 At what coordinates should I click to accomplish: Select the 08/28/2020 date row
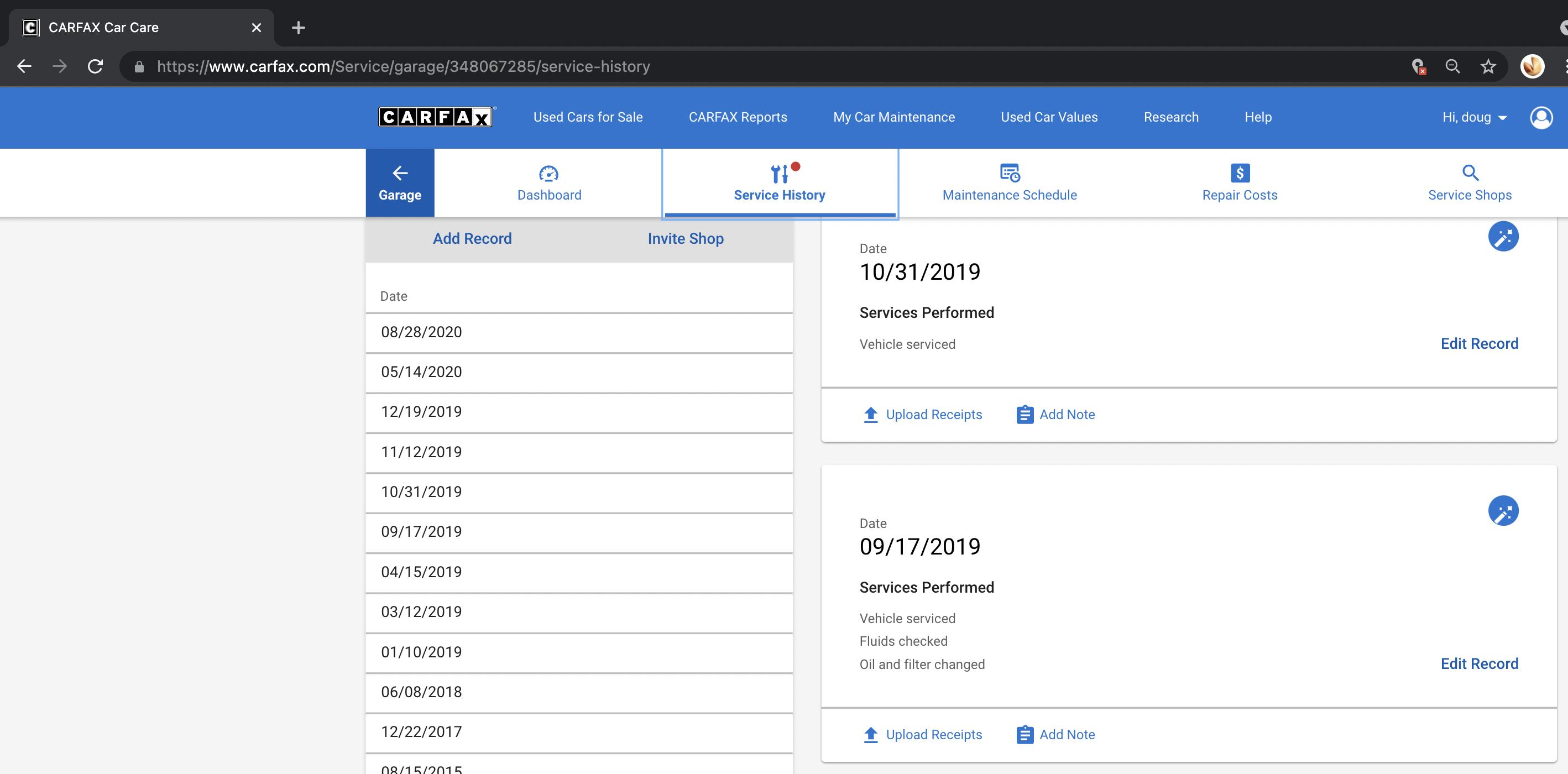click(579, 332)
